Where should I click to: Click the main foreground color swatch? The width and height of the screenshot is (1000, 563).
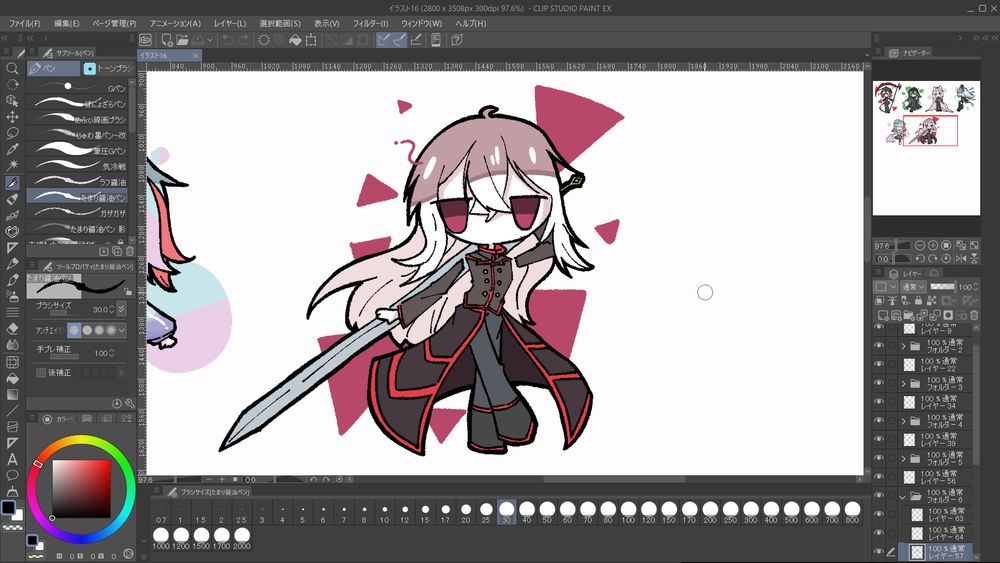(8, 508)
